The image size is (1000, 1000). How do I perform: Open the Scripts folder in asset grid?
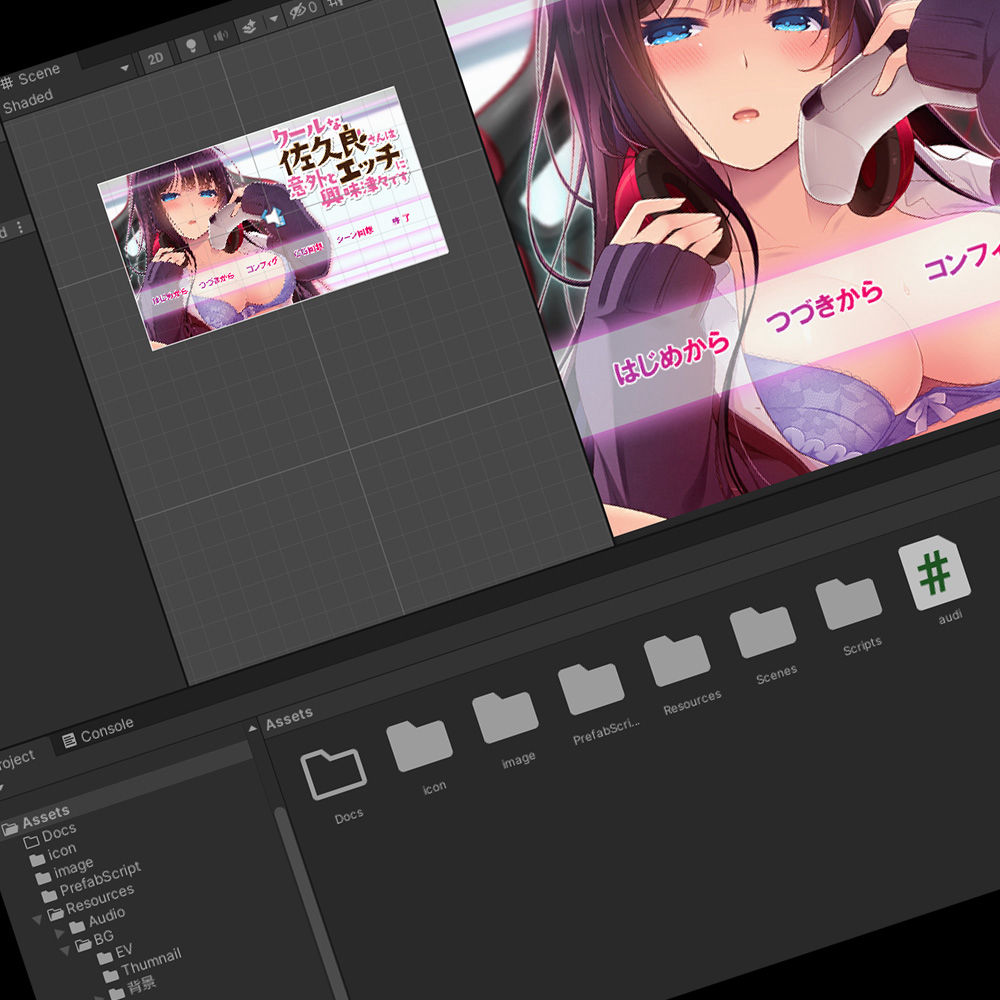(848, 603)
